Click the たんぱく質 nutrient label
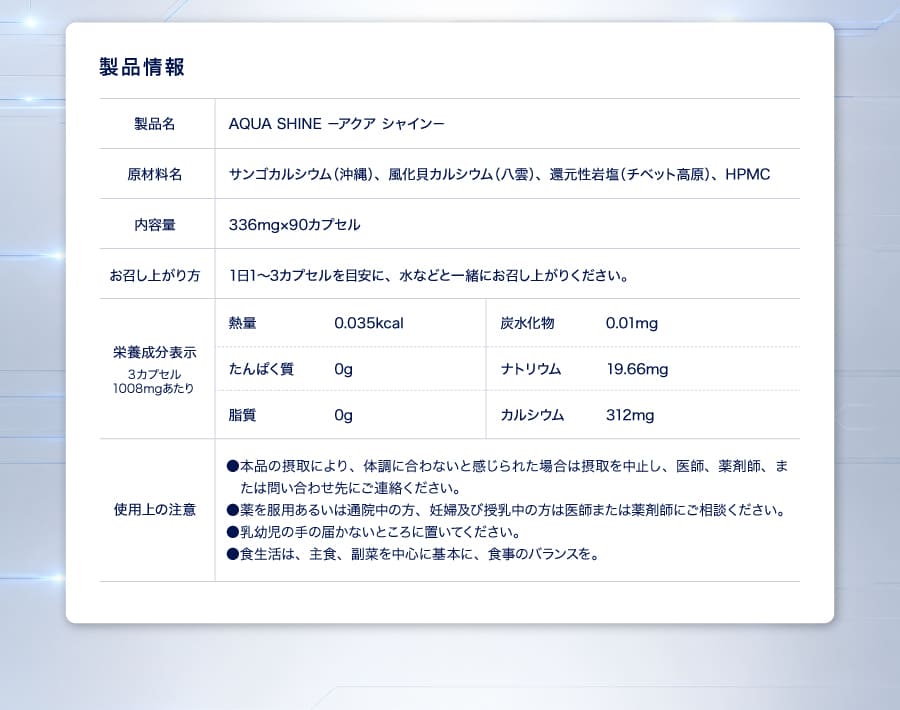The image size is (900, 710). [261, 369]
